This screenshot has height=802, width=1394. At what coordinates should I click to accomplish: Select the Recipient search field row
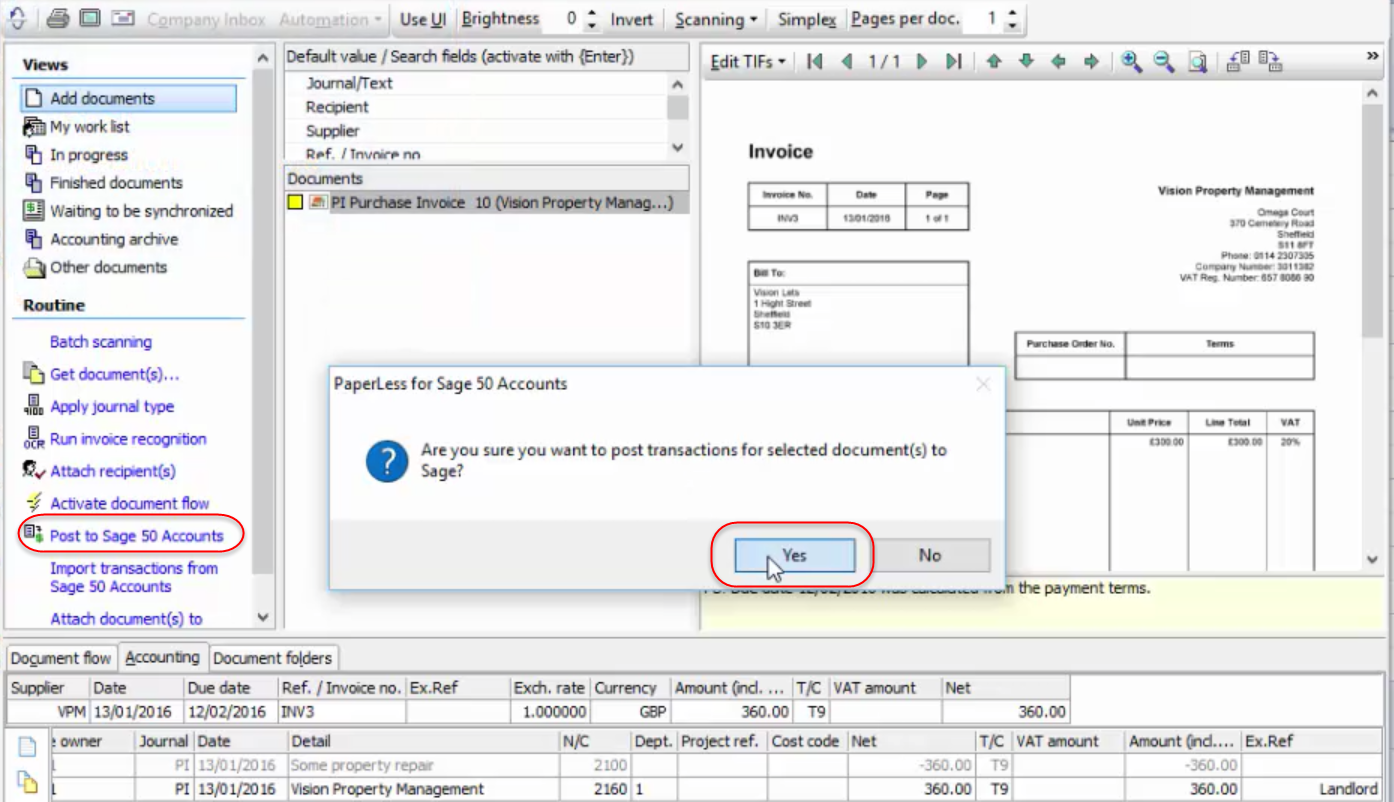(x=476, y=107)
